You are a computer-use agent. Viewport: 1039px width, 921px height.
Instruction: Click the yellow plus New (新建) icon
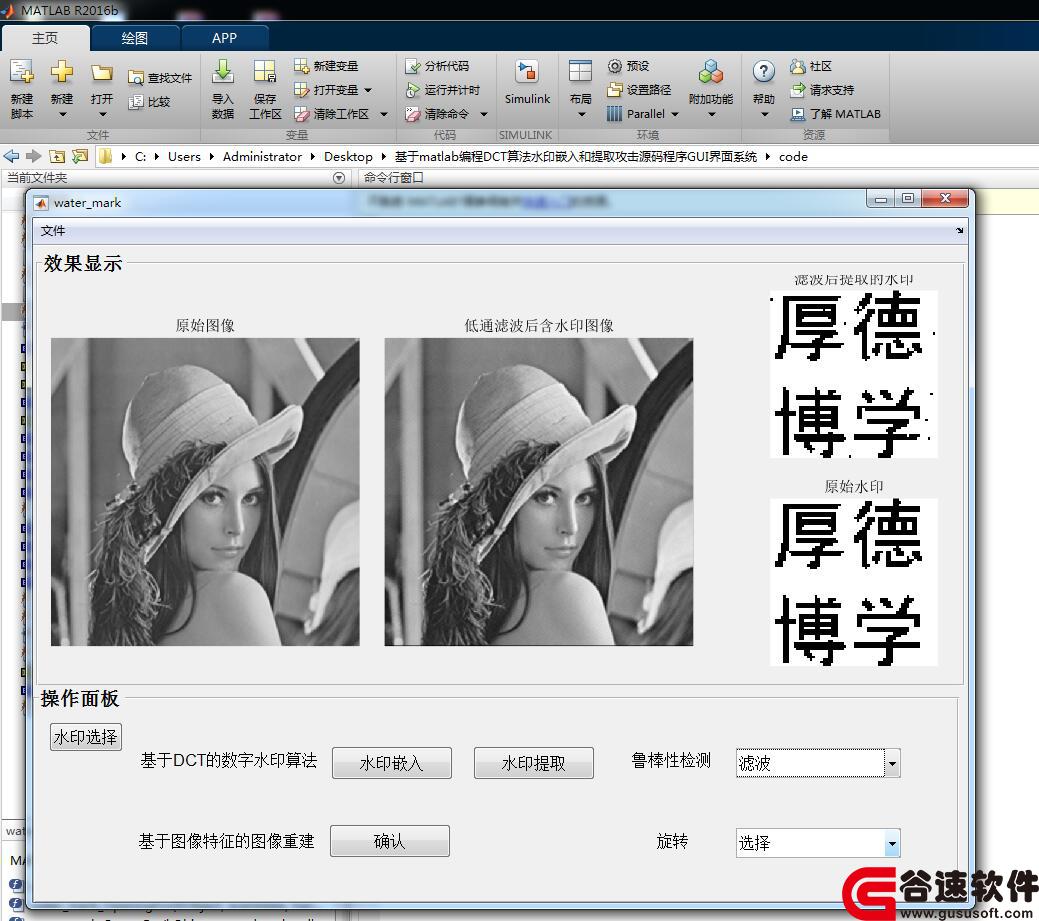point(62,72)
